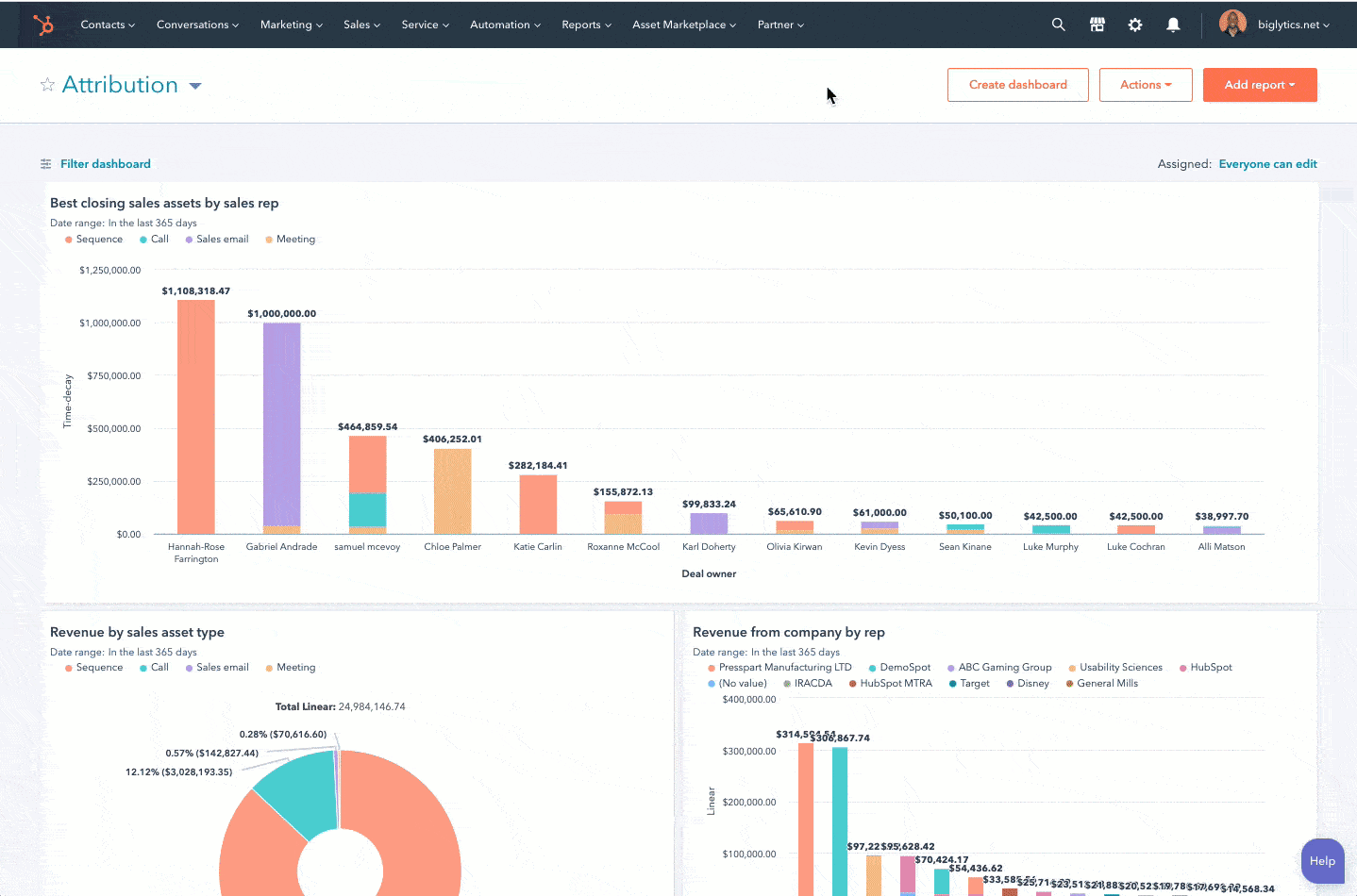Click the Filter dashboard link
Screen dimensions: 1357x896
[x=106, y=164]
